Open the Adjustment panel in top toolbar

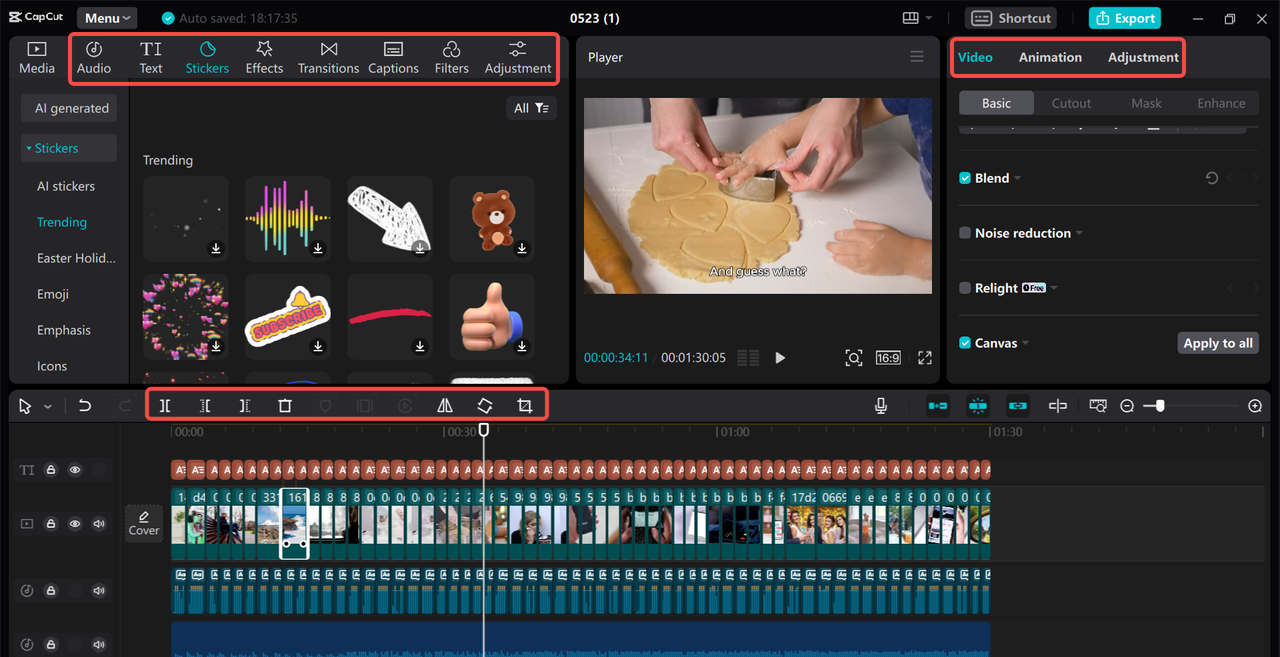pos(518,58)
